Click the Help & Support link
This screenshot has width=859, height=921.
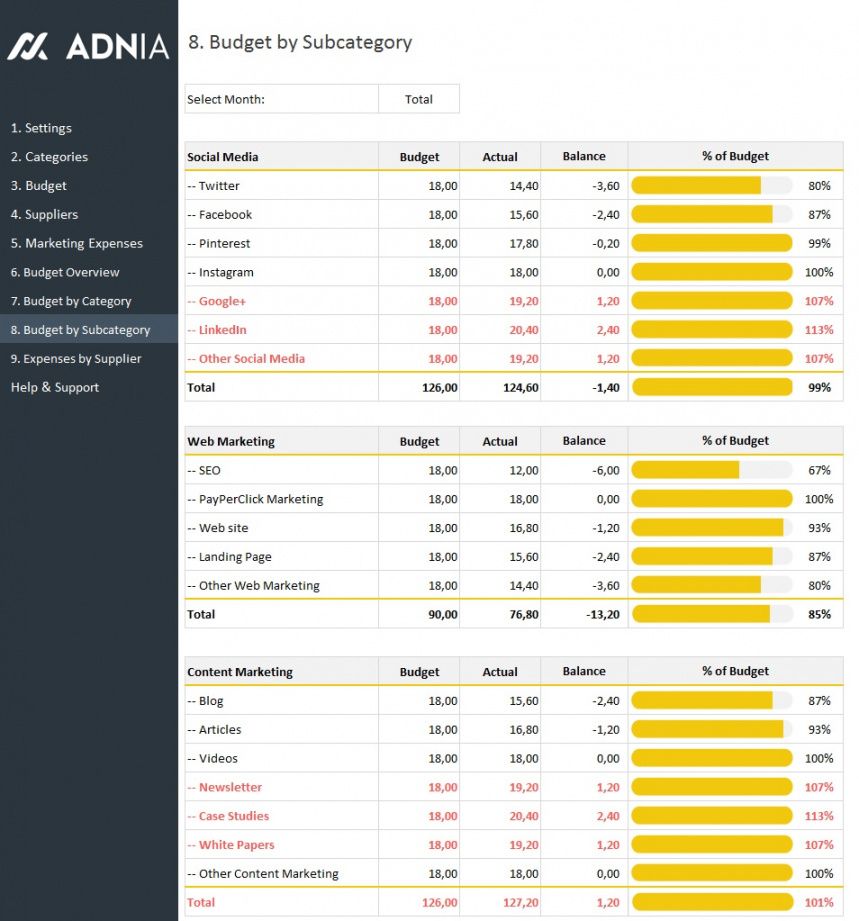[x=55, y=387]
